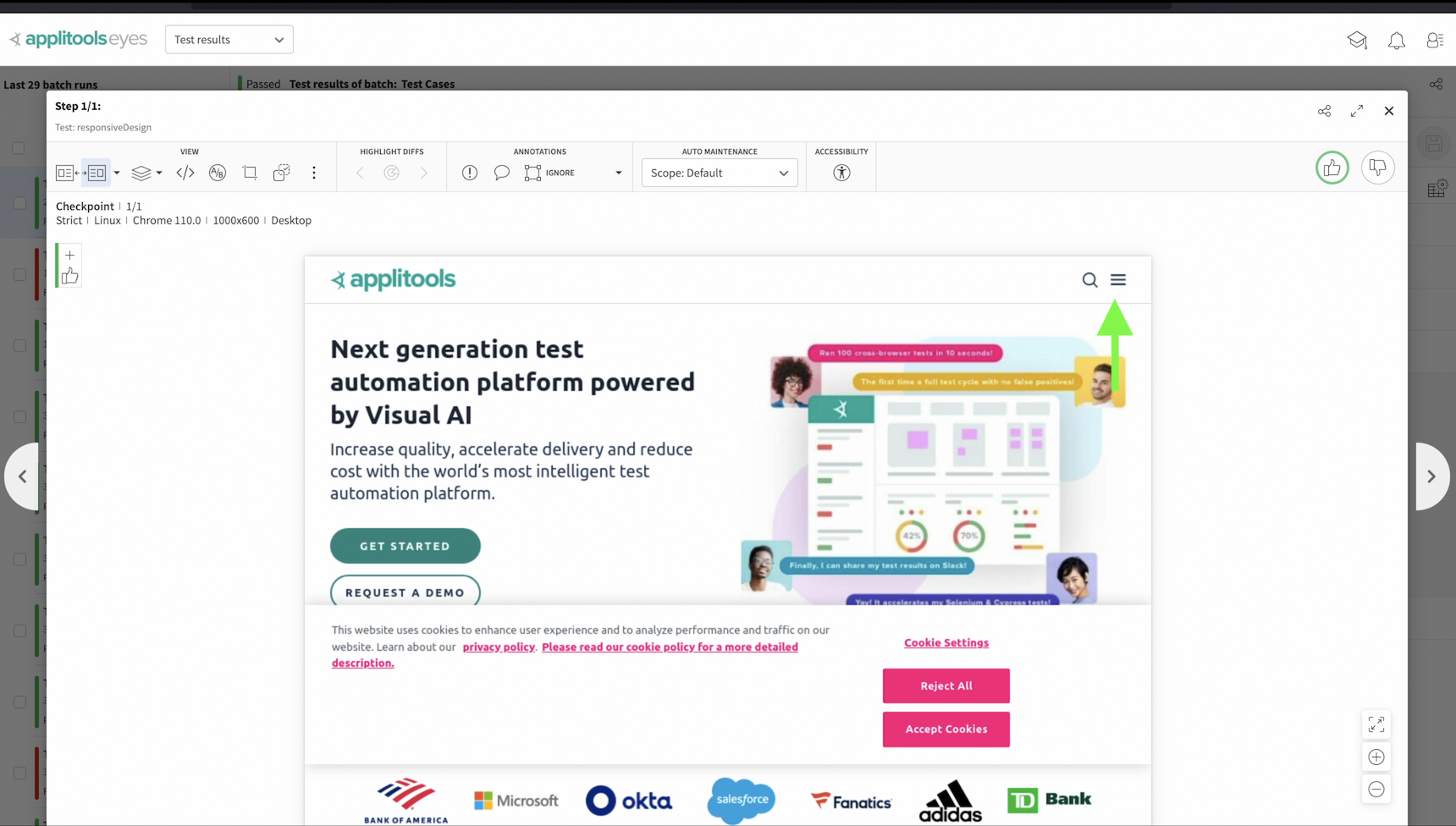Add a remark with comment bubble icon
This screenshot has width=1456, height=826.
tap(502, 173)
